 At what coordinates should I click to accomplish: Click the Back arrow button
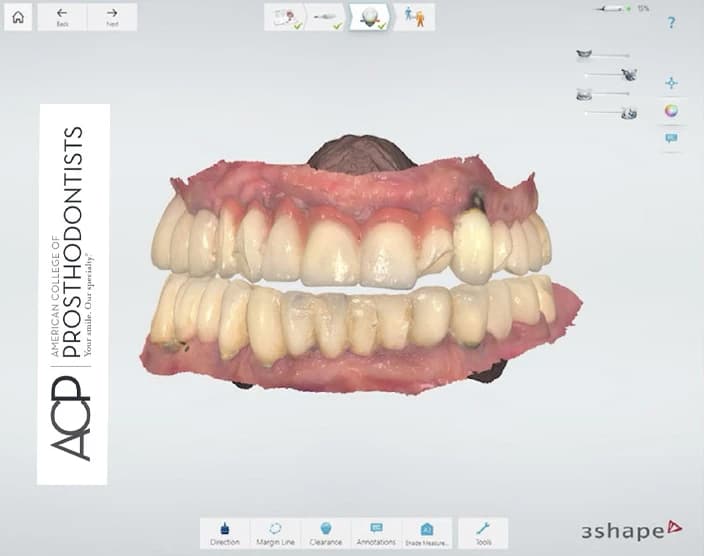62,18
